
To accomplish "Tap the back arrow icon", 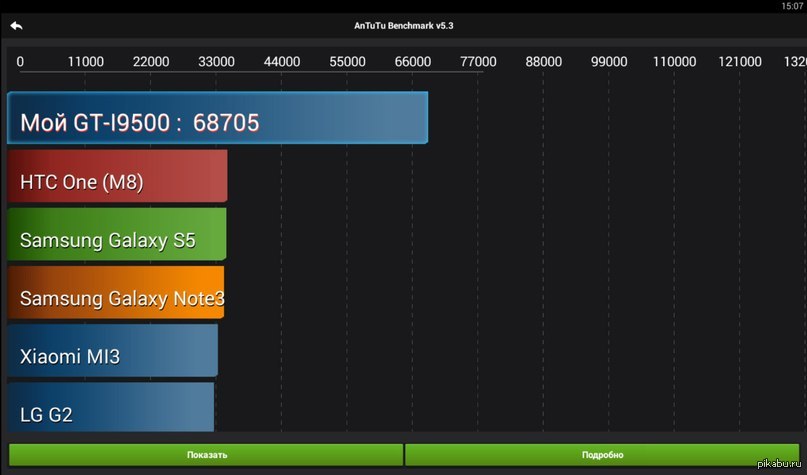I will click(x=16, y=25).
